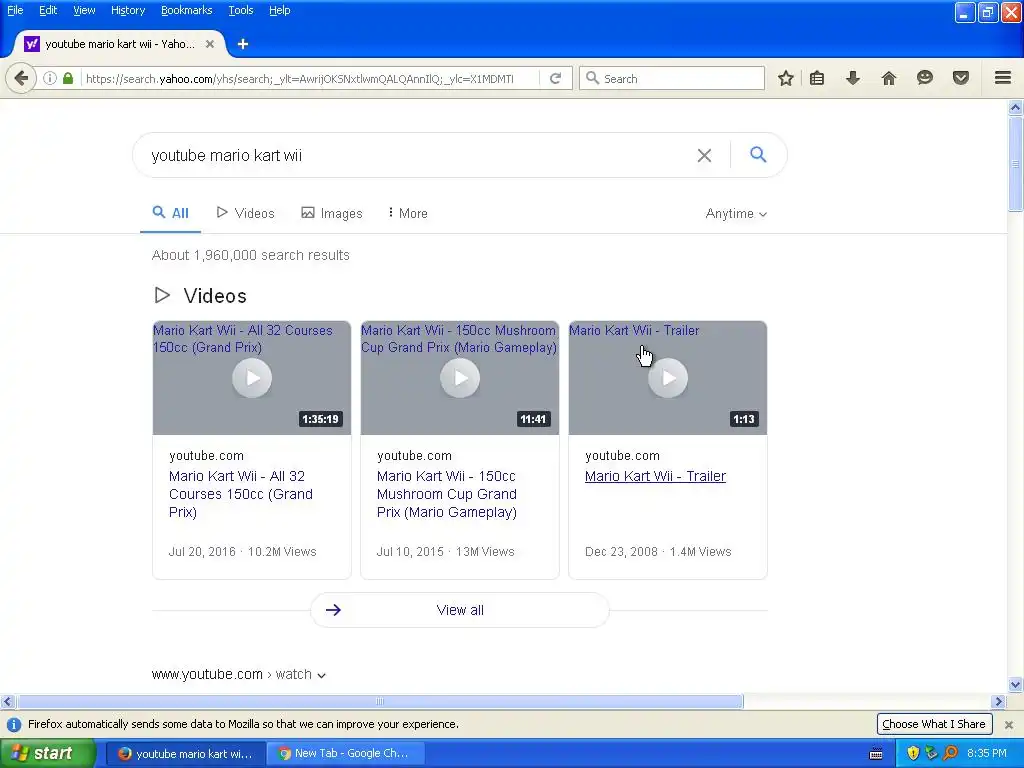This screenshot has height=768, width=1024.
Task: Play the Mario Kart Wii Trailer thumbnail
Action: [668, 378]
